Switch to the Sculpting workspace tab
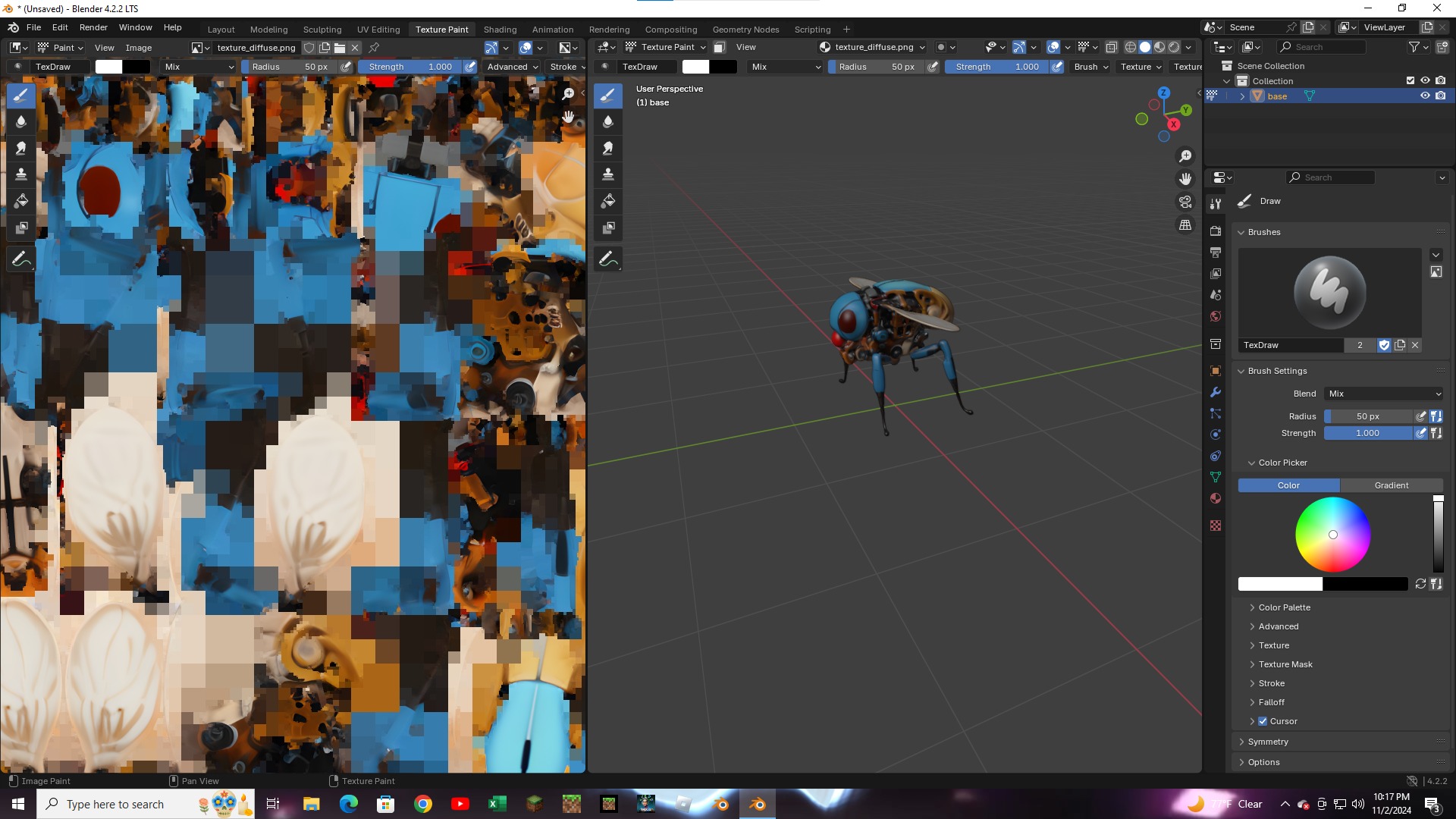The image size is (1456, 819). 322,30
